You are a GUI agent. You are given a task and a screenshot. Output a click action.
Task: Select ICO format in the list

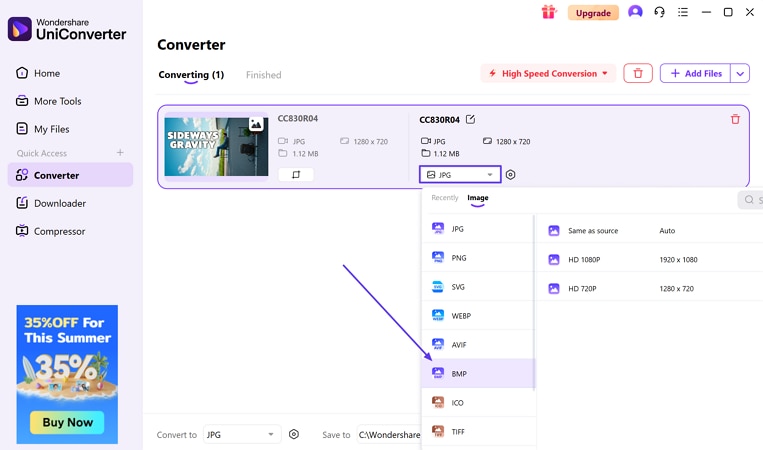tap(478, 402)
